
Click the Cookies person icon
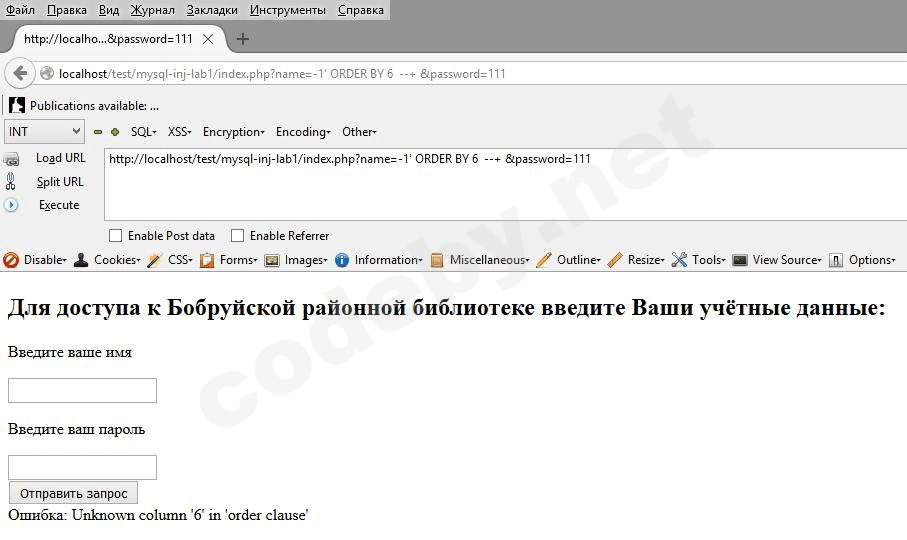(x=81, y=260)
